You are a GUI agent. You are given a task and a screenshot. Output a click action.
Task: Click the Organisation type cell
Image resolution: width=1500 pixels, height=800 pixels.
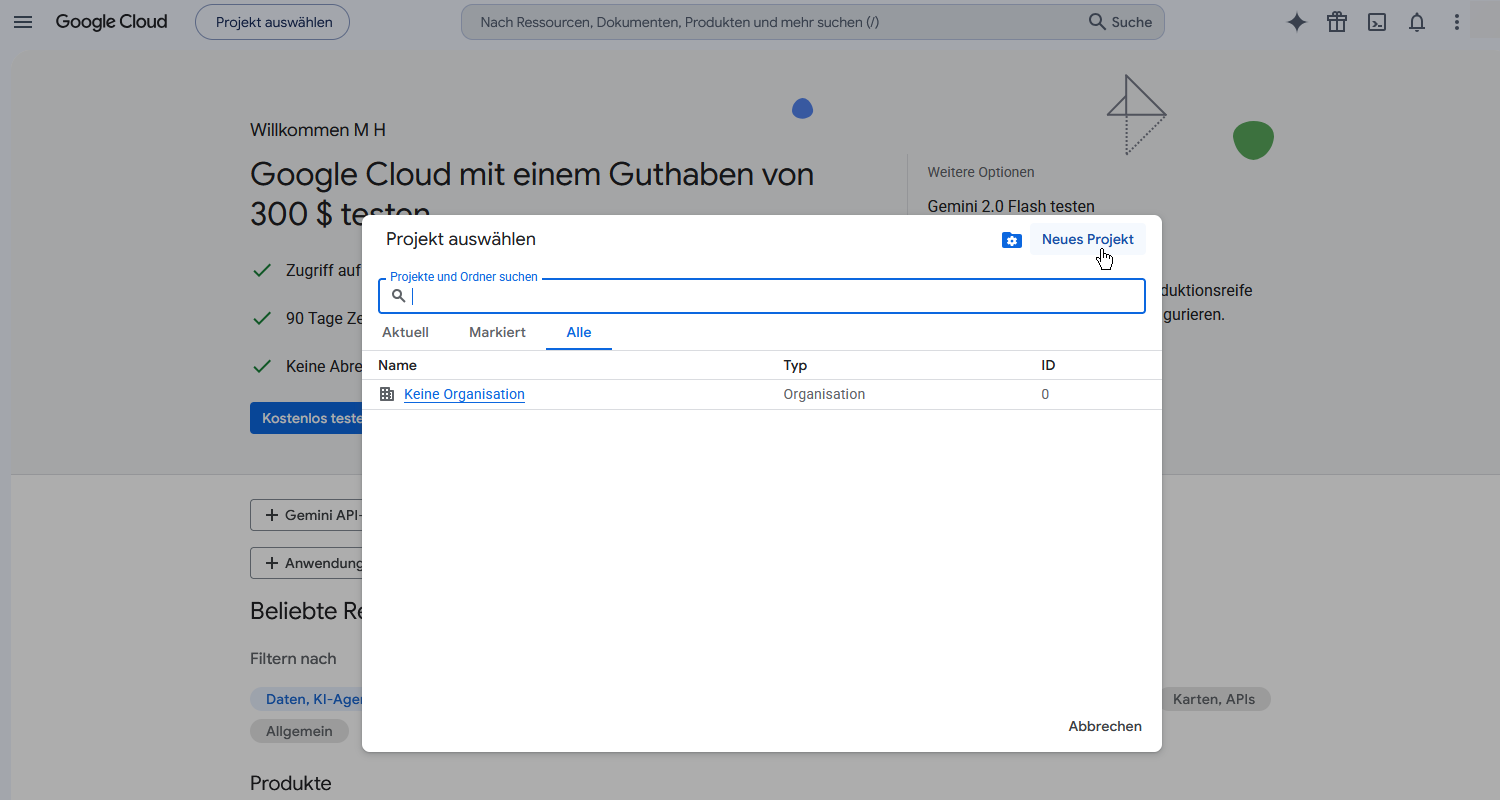[x=824, y=394]
